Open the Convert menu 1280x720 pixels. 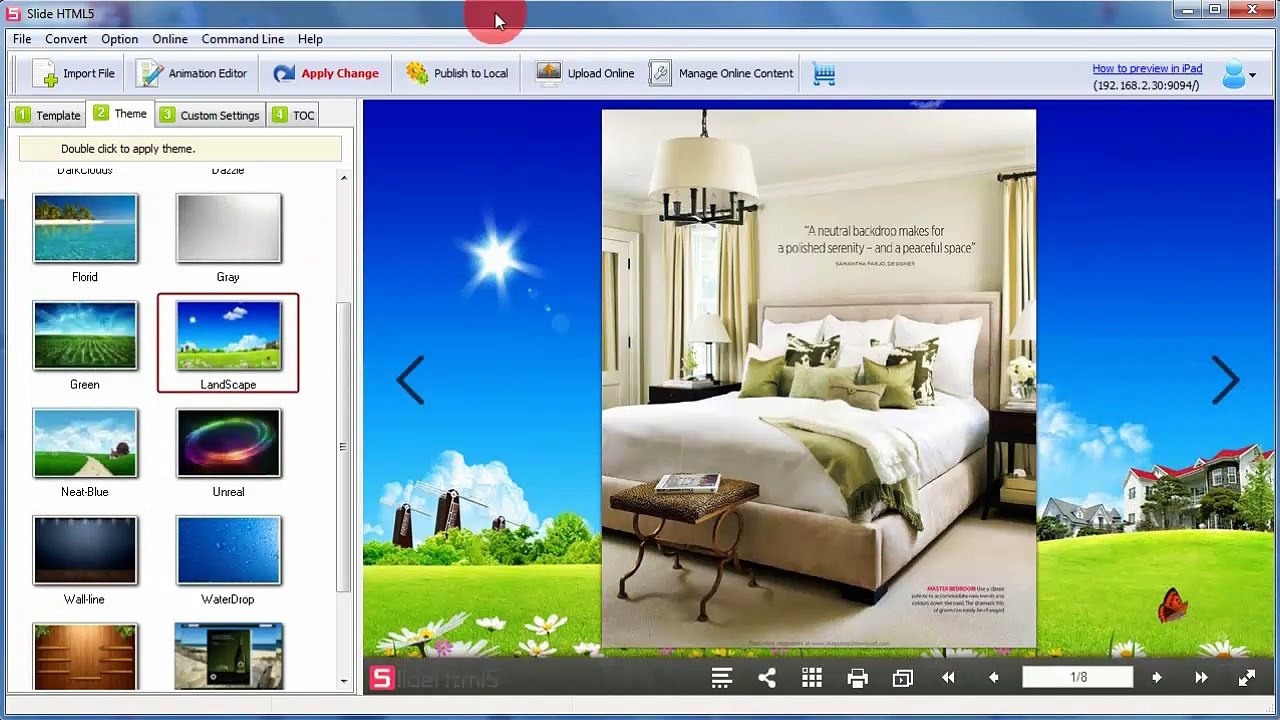pos(66,39)
